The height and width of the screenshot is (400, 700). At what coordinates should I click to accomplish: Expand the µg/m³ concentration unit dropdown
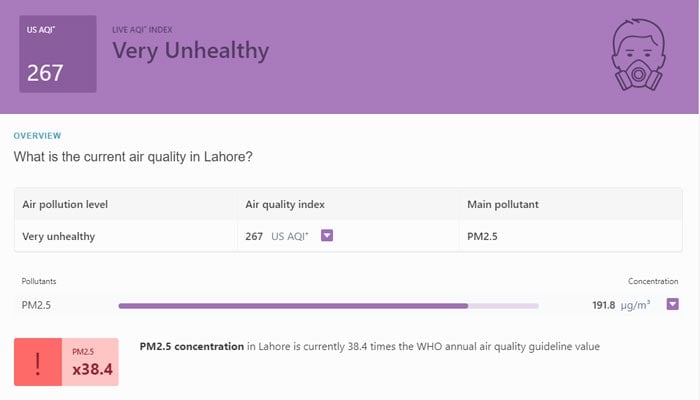pyautogui.click(x=673, y=304)
